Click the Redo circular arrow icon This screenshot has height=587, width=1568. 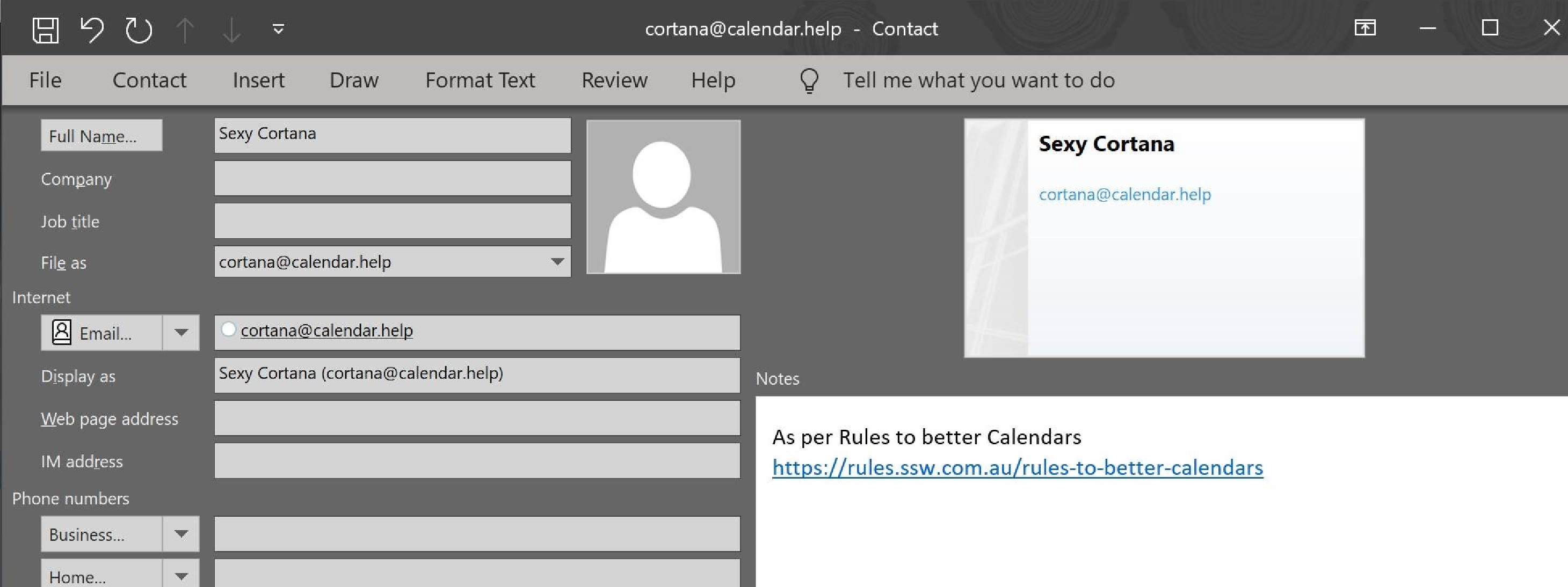click(139, 29)
